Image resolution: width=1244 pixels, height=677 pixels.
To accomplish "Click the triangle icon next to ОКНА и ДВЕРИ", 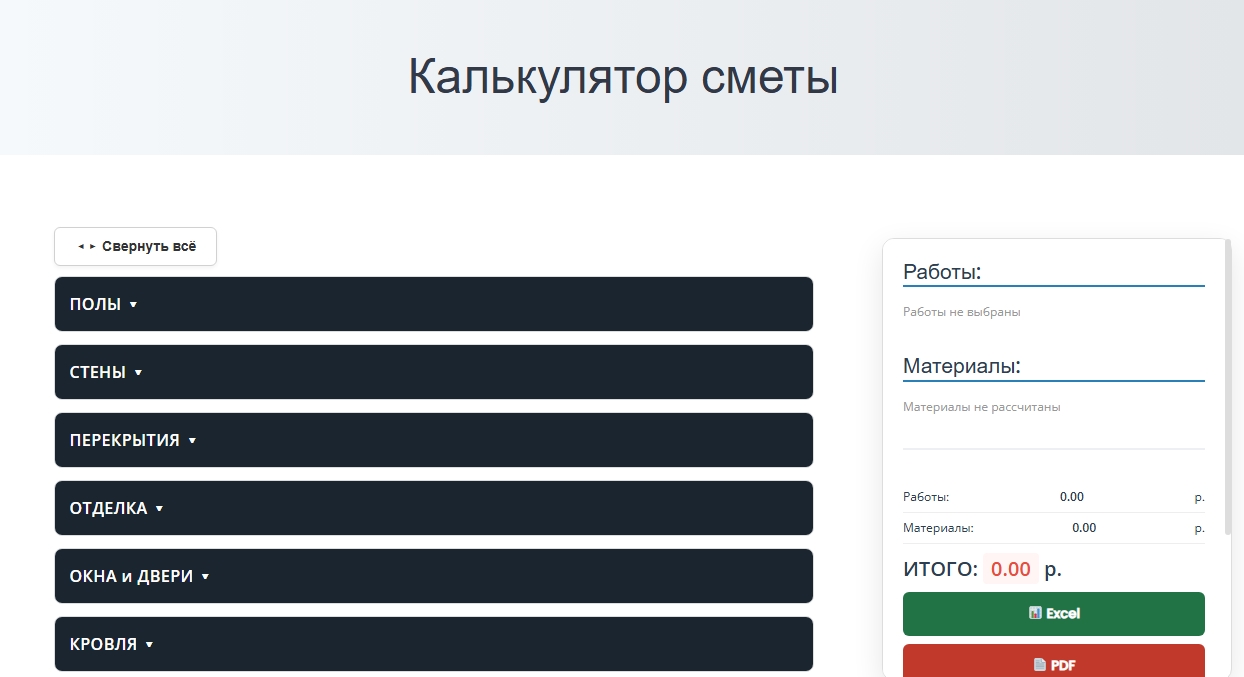I will (x=205, y=576).
